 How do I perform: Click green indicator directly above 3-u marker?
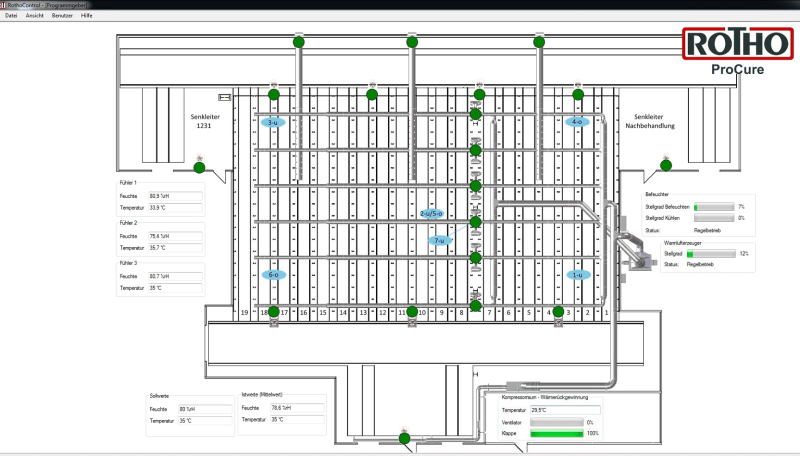[274, 94]
